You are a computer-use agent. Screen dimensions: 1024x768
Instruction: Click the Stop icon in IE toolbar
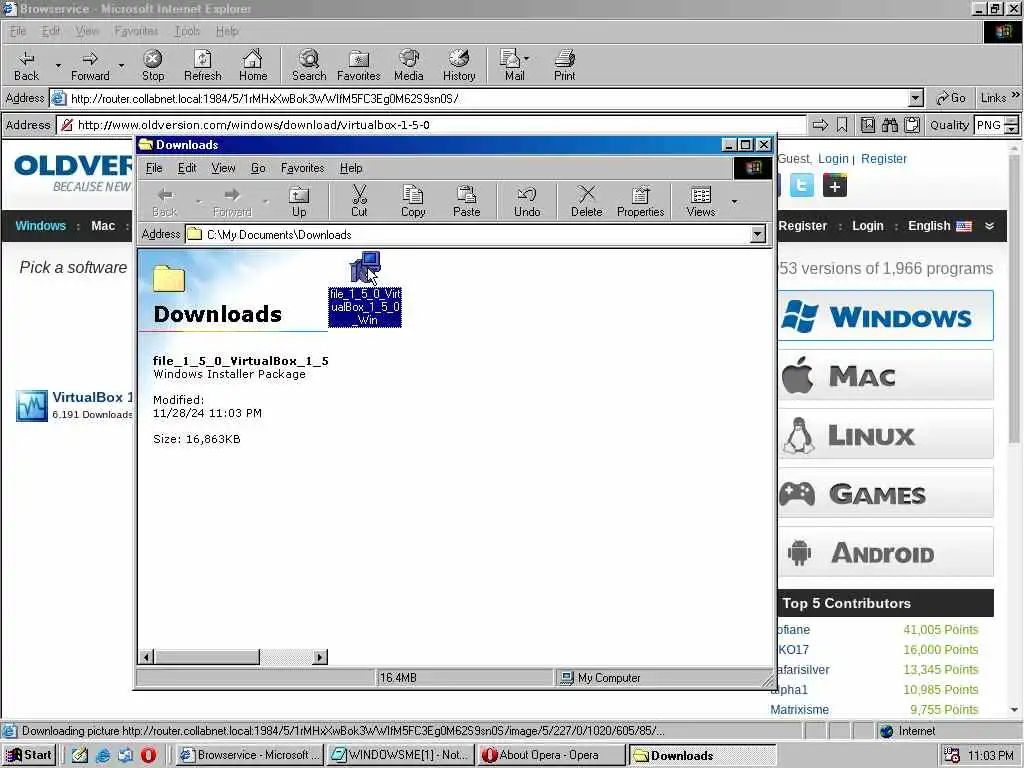(x=153, y=65)
